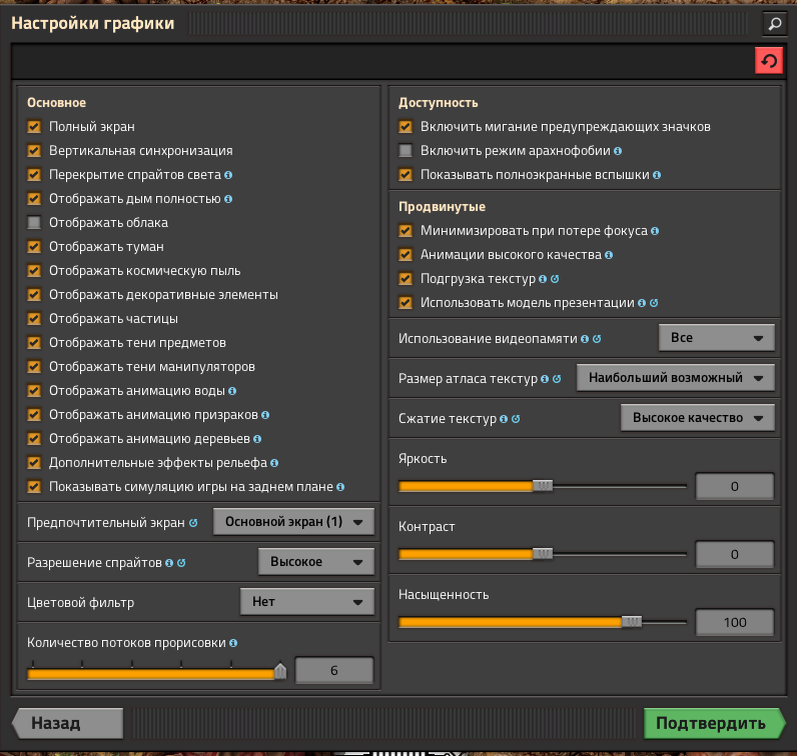Disable Отображать туман checkbox
This screenshot has height=756, width=797.
[34, 247]
